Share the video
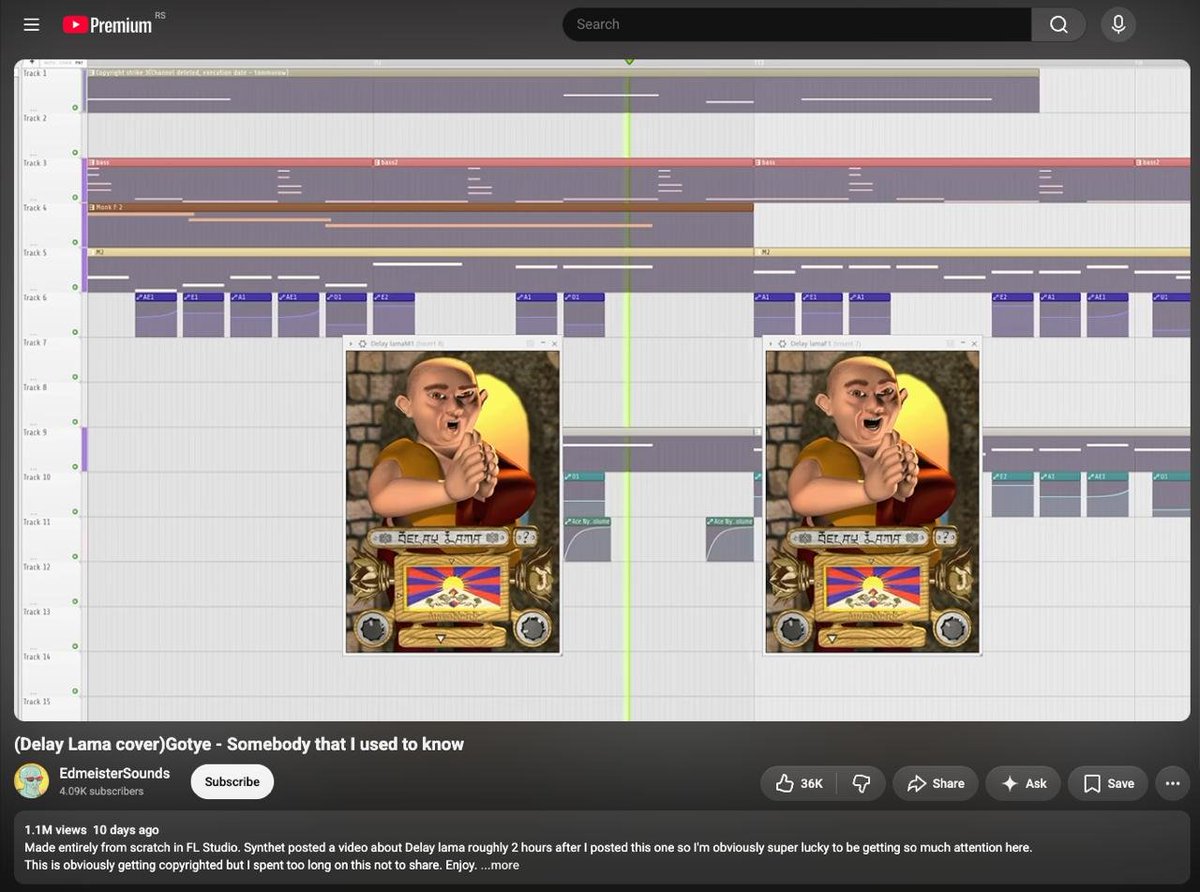 click(935, 784)
